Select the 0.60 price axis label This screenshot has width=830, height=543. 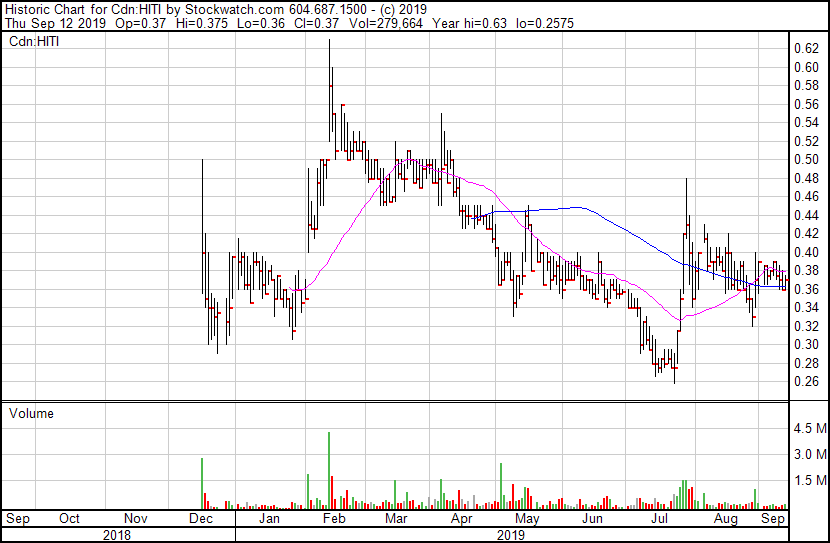click(x=807, y=67)
